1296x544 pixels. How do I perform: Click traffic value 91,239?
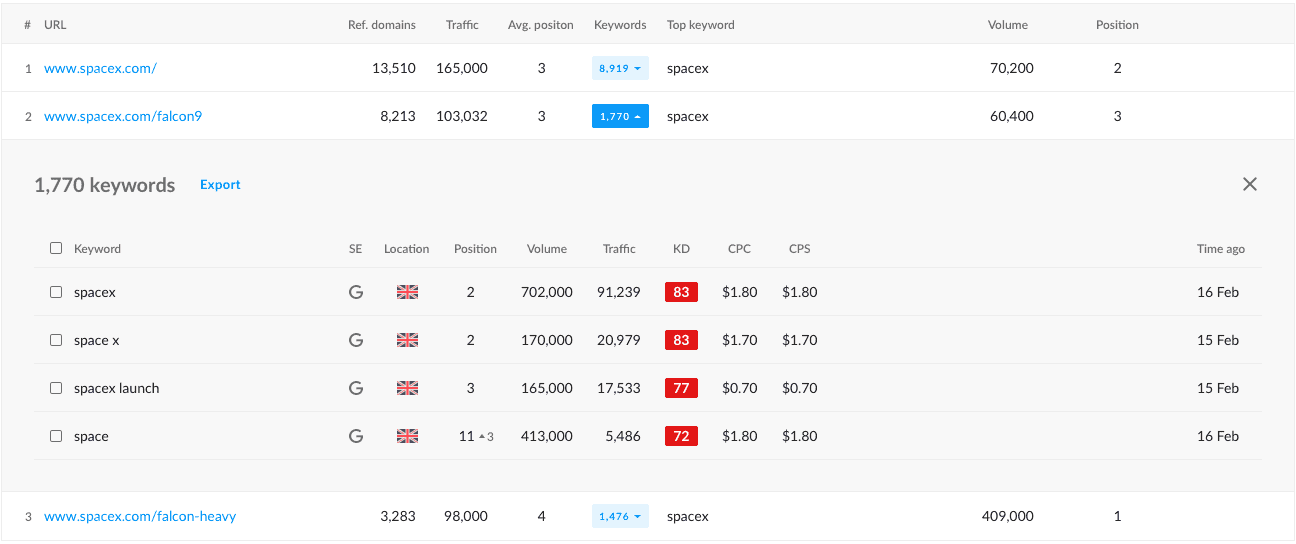[x=619, y=292]
